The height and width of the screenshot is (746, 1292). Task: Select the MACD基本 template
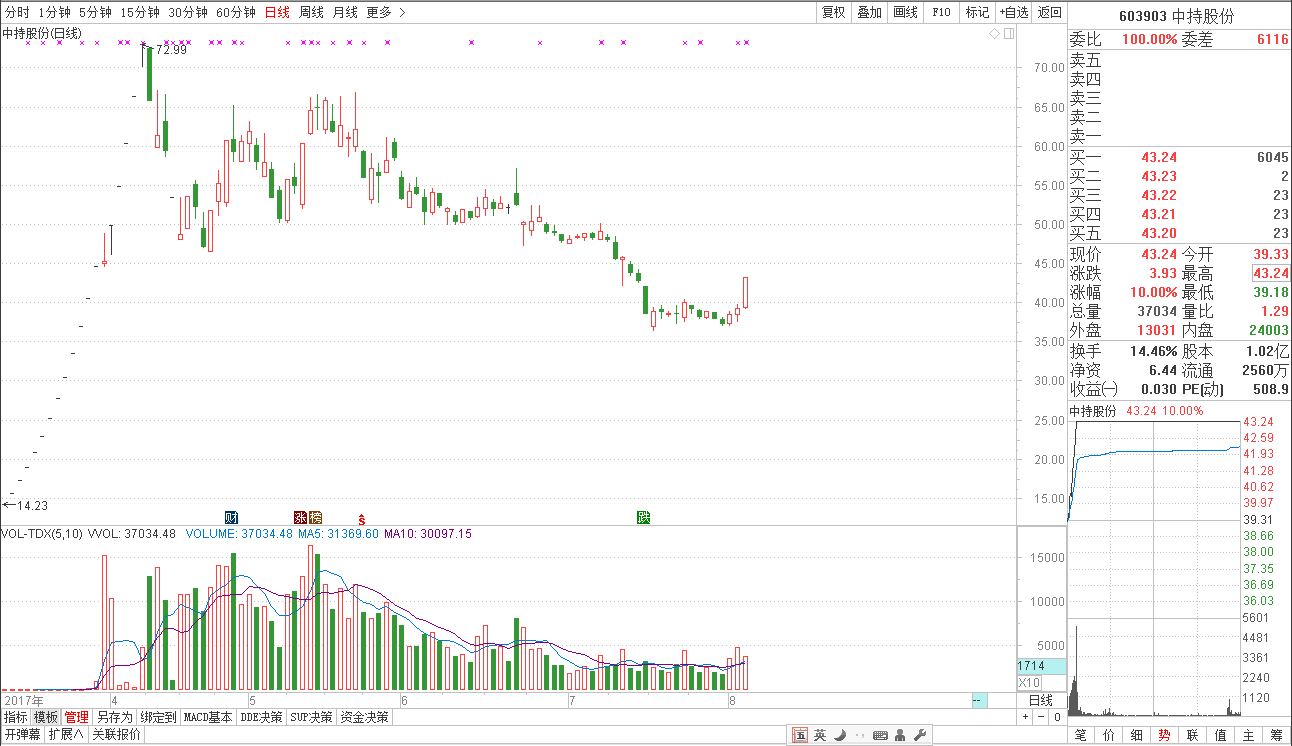(208, 717)
